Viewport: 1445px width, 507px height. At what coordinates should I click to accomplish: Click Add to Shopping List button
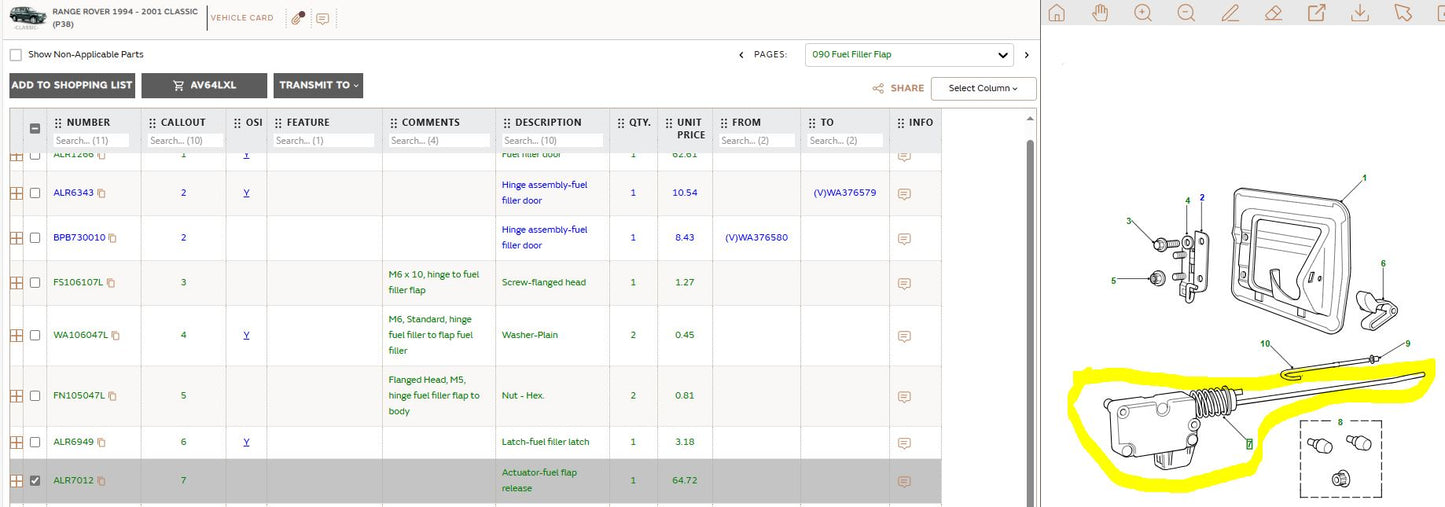[x=72, y=85]
